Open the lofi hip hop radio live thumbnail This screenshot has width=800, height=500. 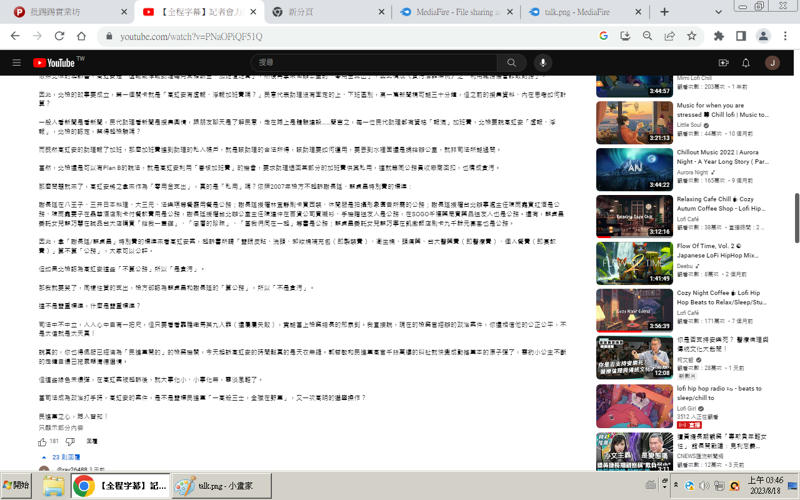(x=634, y=406)
